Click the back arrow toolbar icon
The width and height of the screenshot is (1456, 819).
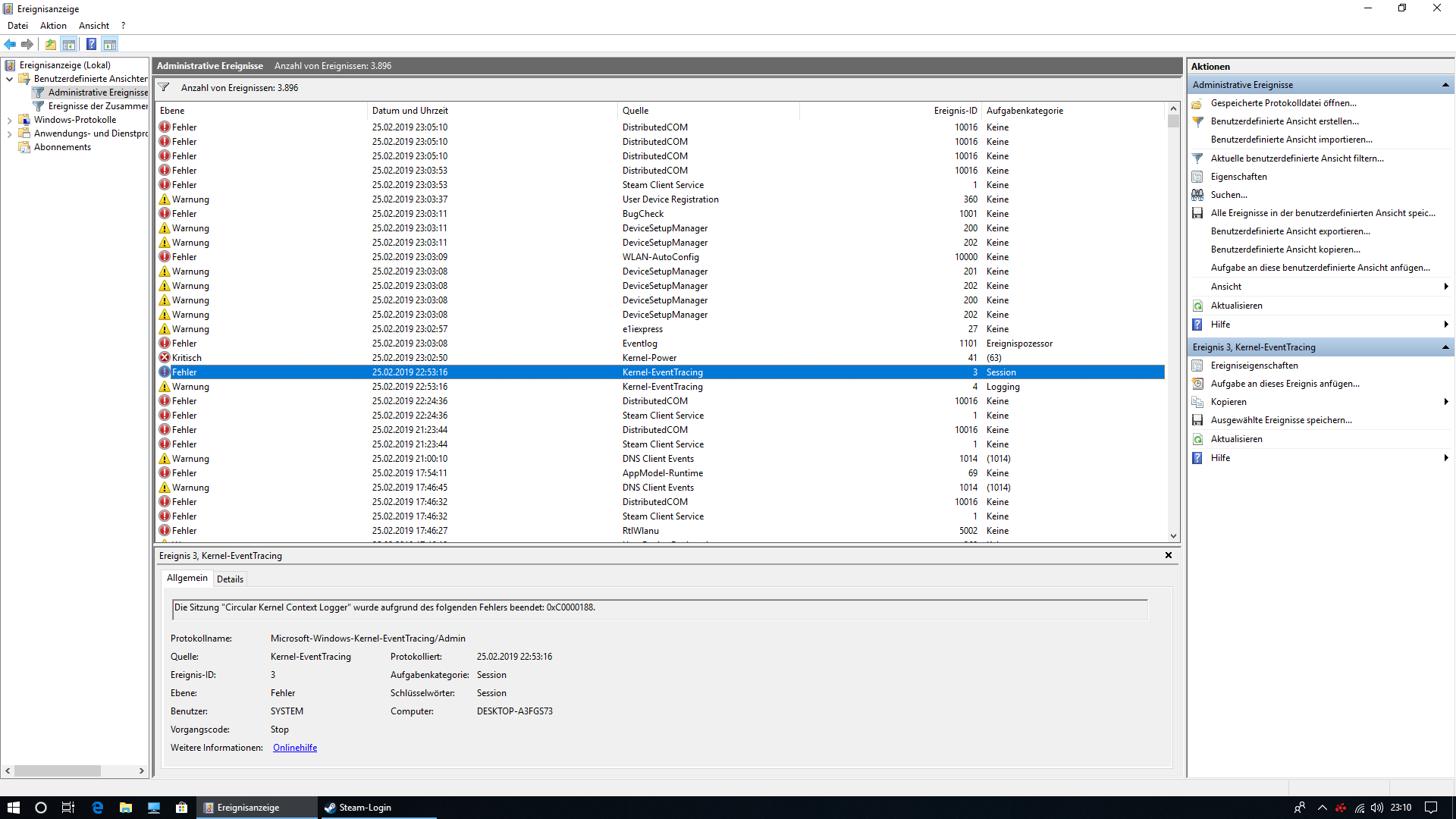pyautogui.click(x=10, y=44)
